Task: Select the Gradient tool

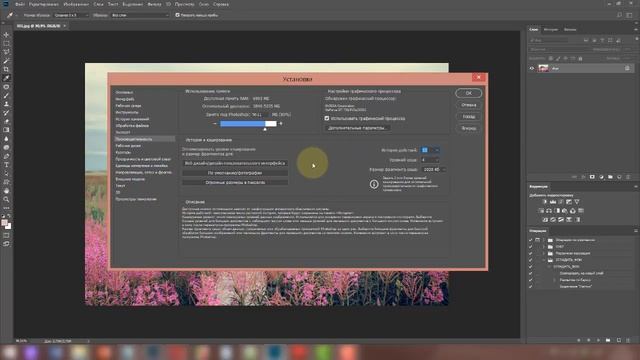Action: click(x=6, y=130)
